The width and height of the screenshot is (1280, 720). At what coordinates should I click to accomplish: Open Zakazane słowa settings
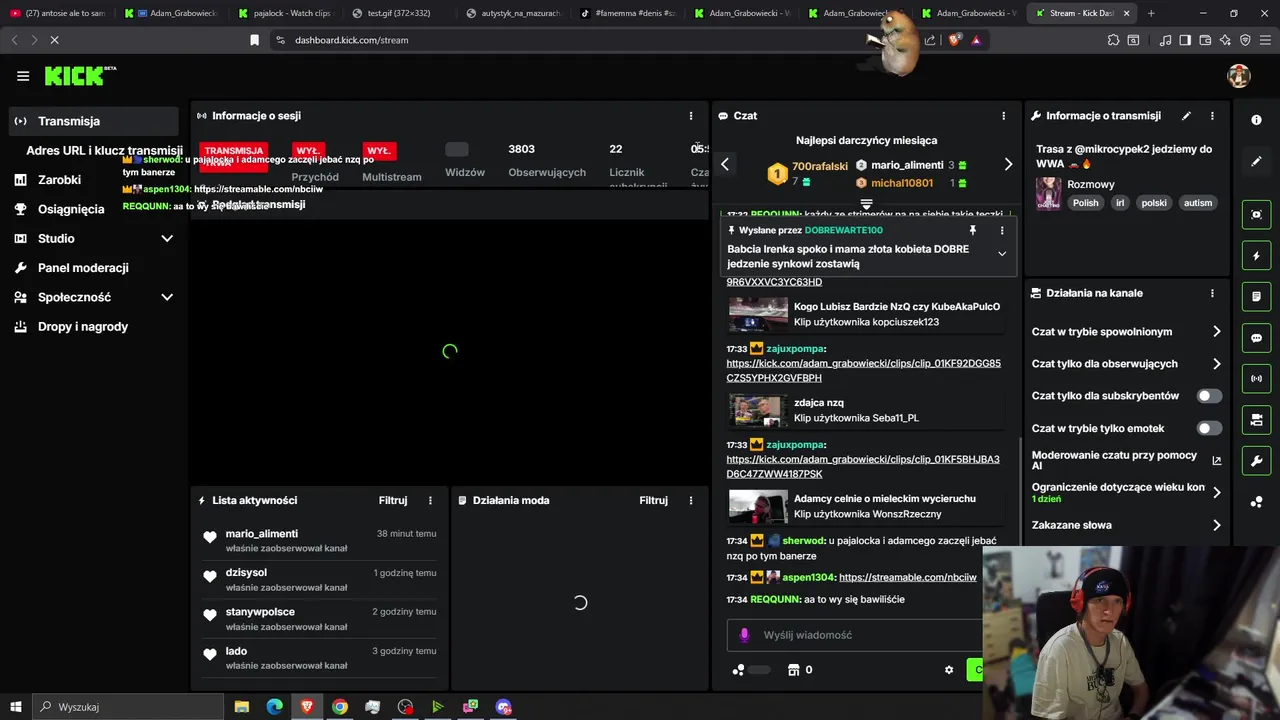pyautogui.click(x=1126, y=525)
